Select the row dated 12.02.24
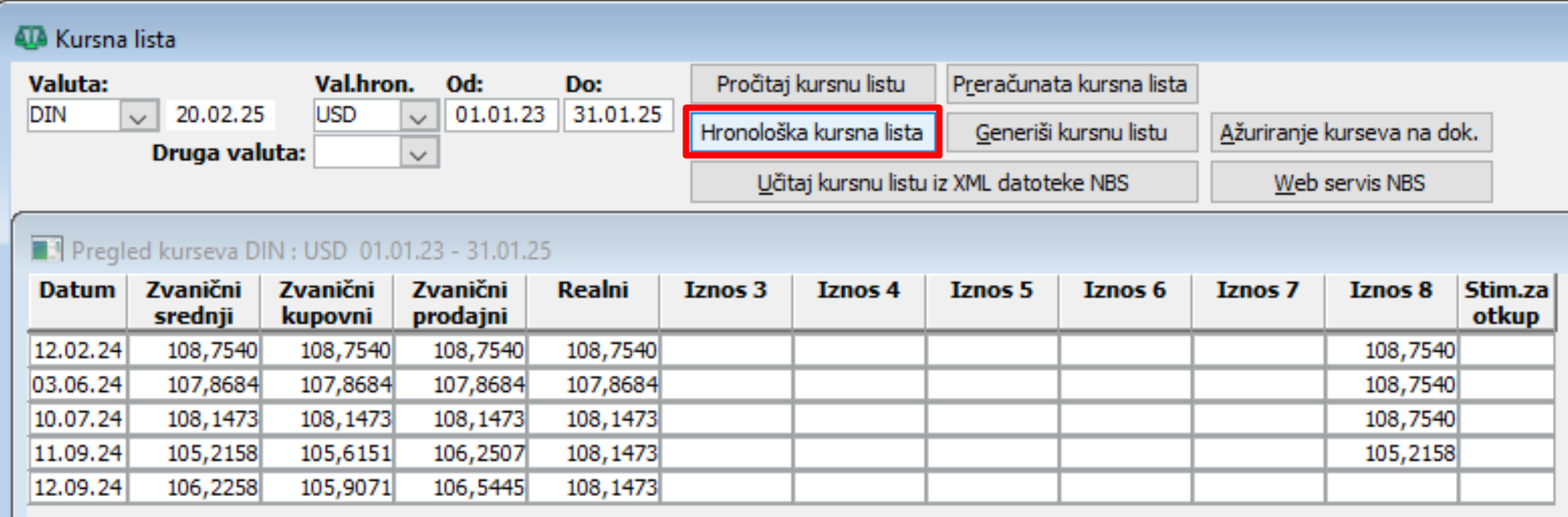This screenshot has width=1568, height=517. pyautogui.click(x=792, y=350)
